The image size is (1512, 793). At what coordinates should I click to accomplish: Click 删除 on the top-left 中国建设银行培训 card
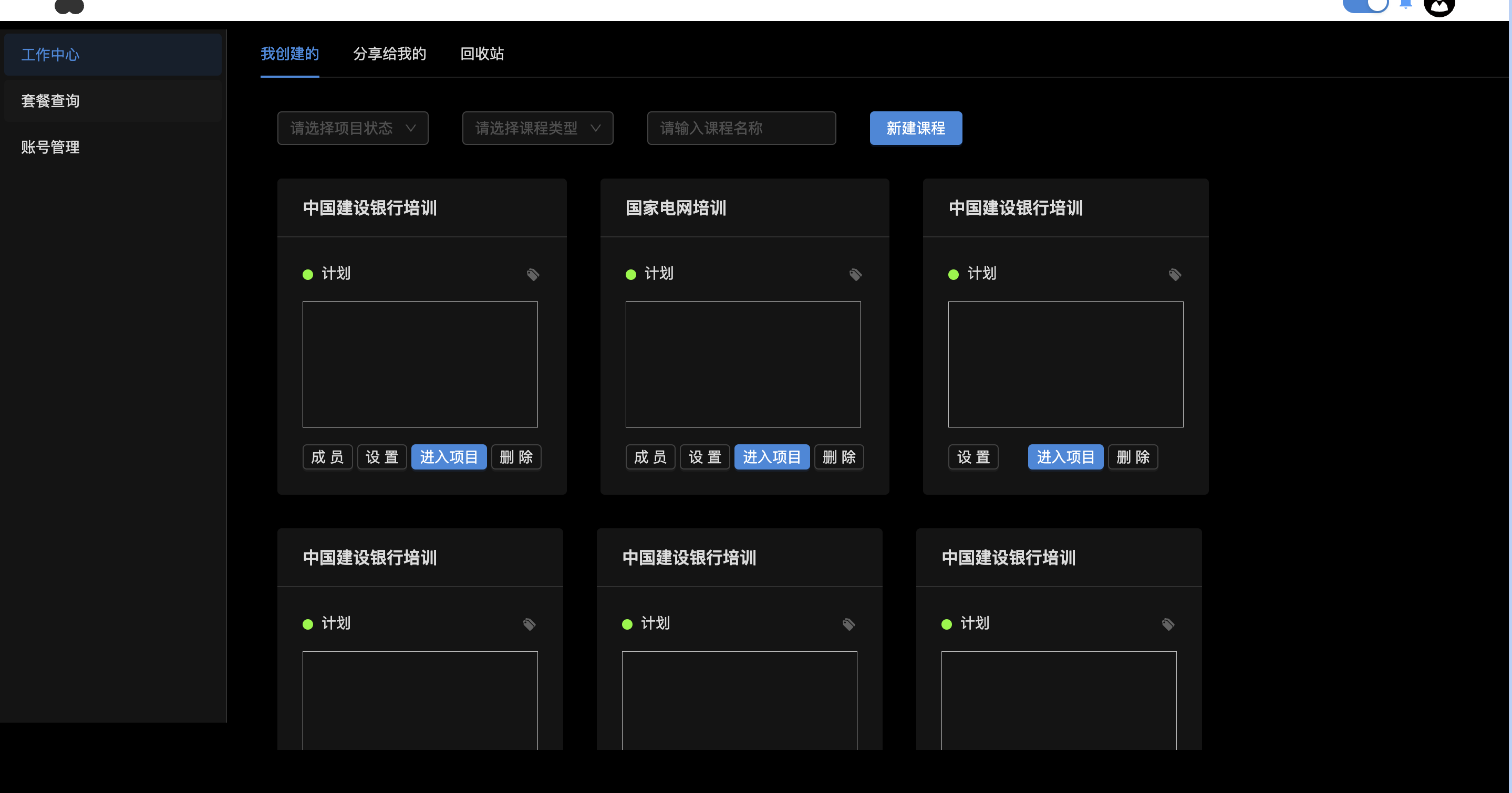click(x=516, y=457)
